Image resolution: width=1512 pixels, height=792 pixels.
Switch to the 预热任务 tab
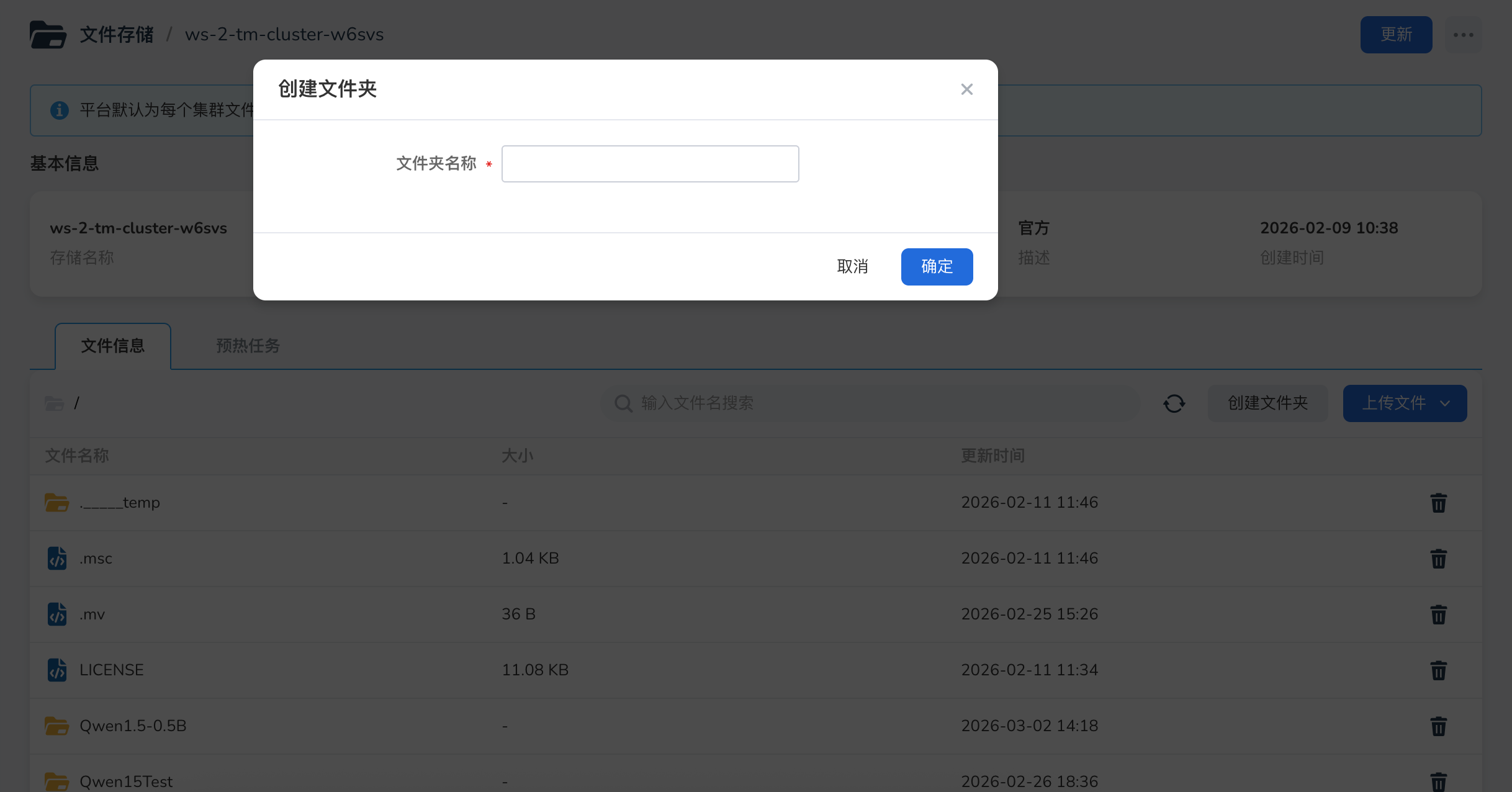pos(248,346)
